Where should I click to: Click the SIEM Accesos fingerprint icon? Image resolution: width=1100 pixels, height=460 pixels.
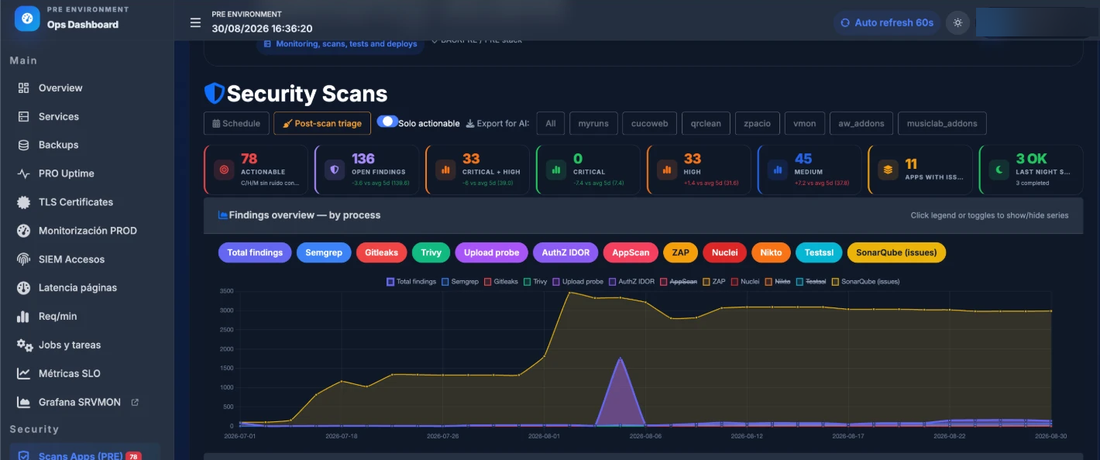tap(24, 259)
